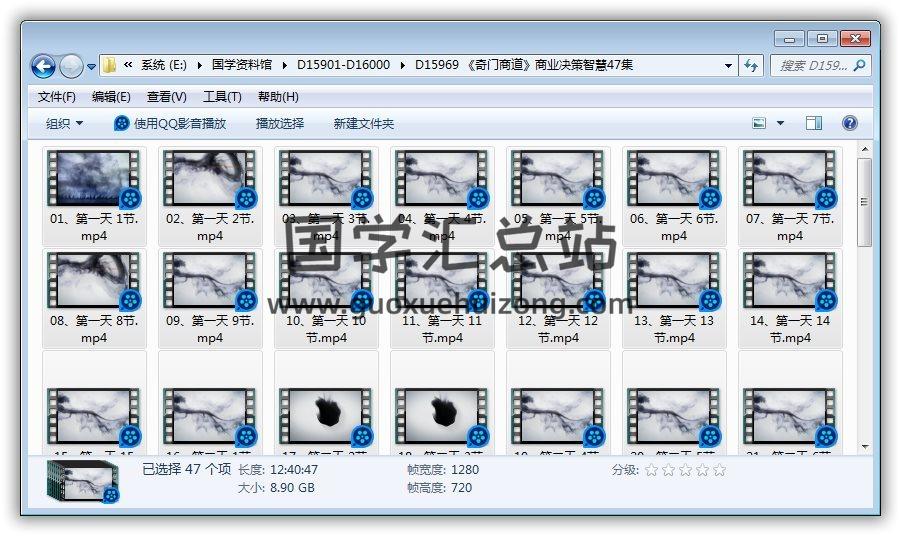
Task: Open the view options dropdown arrow
Action: click(x=780, y=123)
